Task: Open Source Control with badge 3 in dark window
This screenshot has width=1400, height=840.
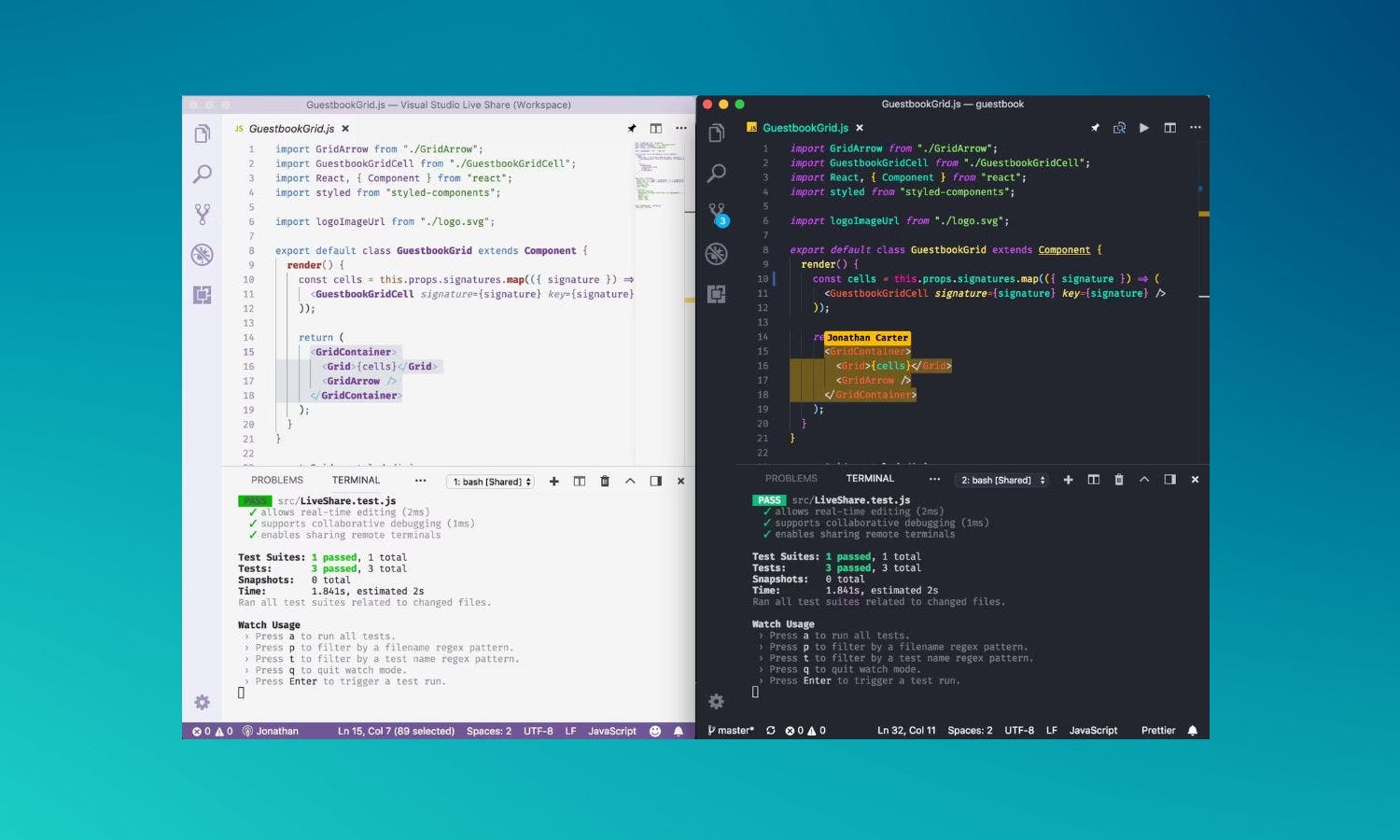Action: click(x=717, y=215)
